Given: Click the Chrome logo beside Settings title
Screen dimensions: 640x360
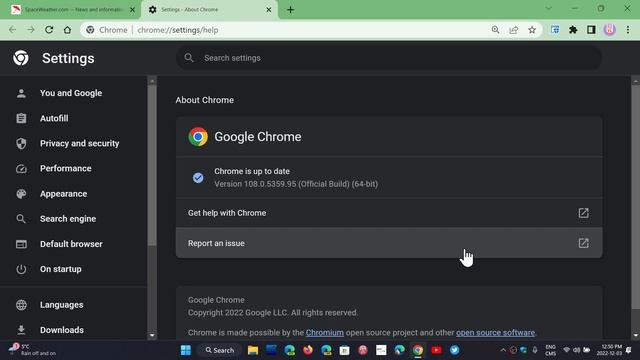Looking at the screenshot, I should [21, 58].
